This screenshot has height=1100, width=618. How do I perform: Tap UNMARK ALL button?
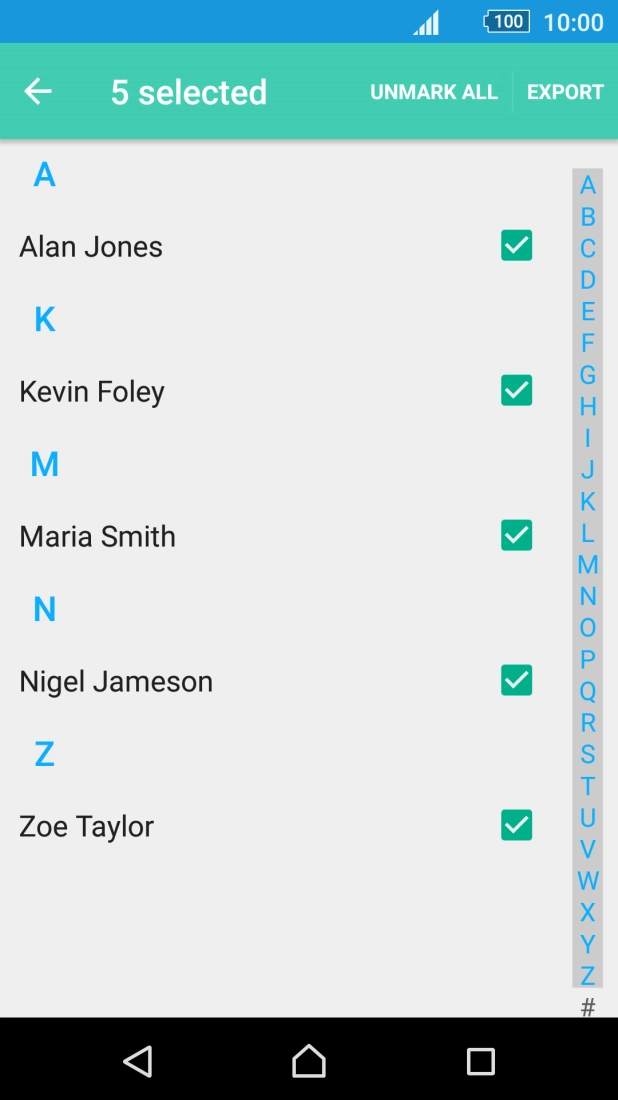coord(434,92)
